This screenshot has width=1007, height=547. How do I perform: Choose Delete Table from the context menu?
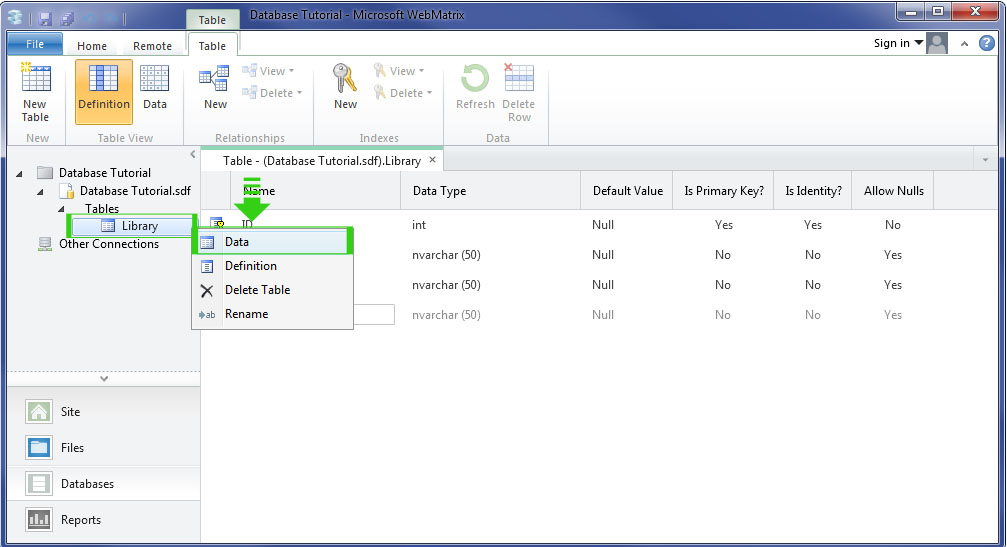272,290
